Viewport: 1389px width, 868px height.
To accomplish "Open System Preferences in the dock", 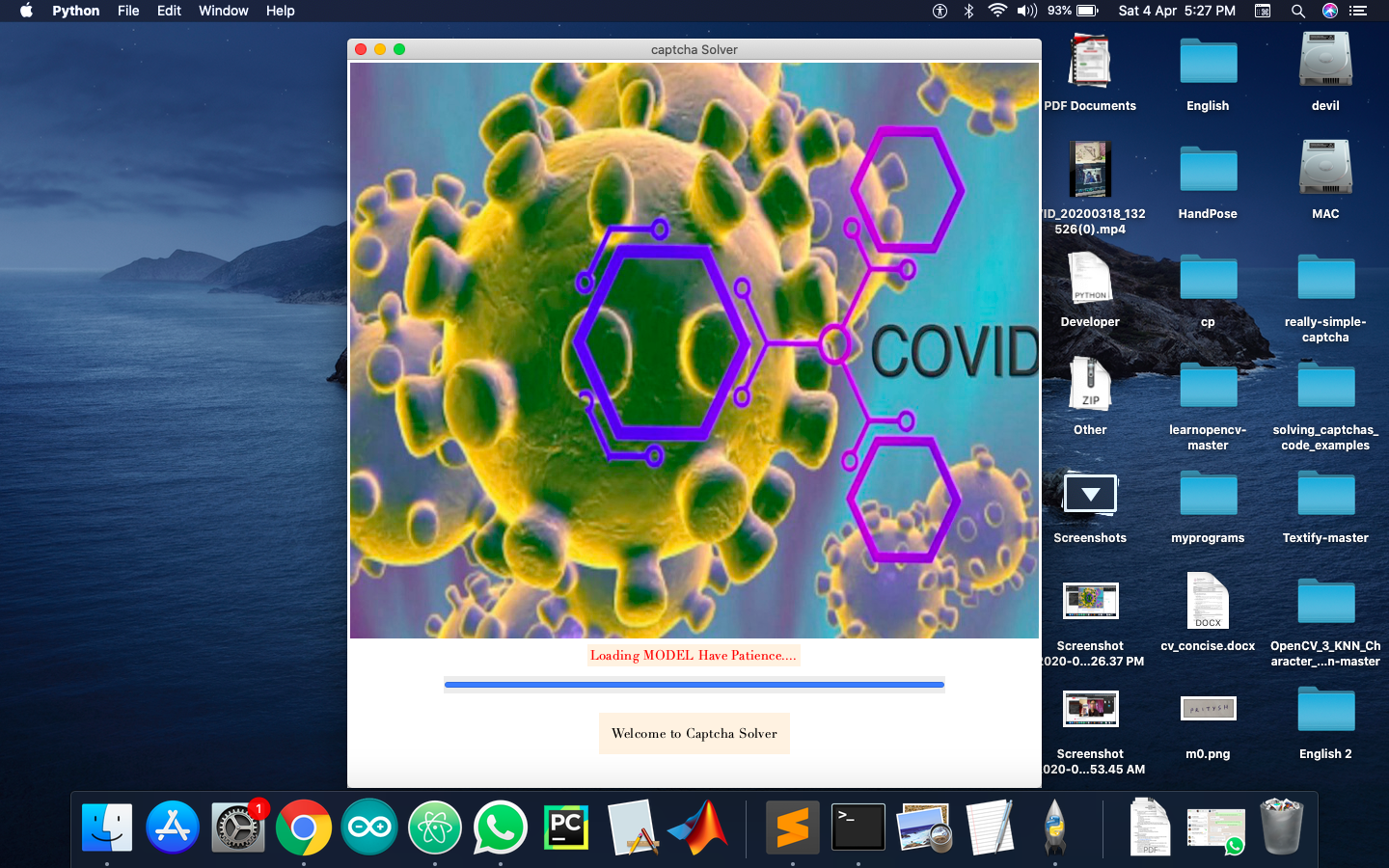I will [x=238, y=827].
